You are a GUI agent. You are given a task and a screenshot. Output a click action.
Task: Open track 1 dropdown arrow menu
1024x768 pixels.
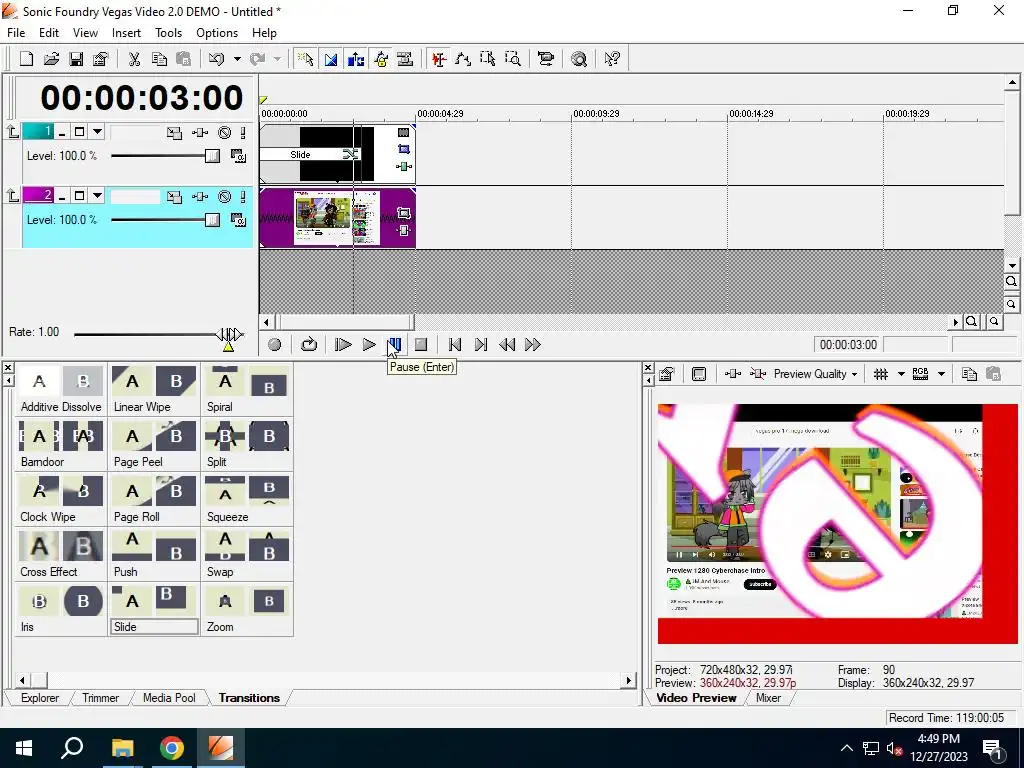(97, 132)
